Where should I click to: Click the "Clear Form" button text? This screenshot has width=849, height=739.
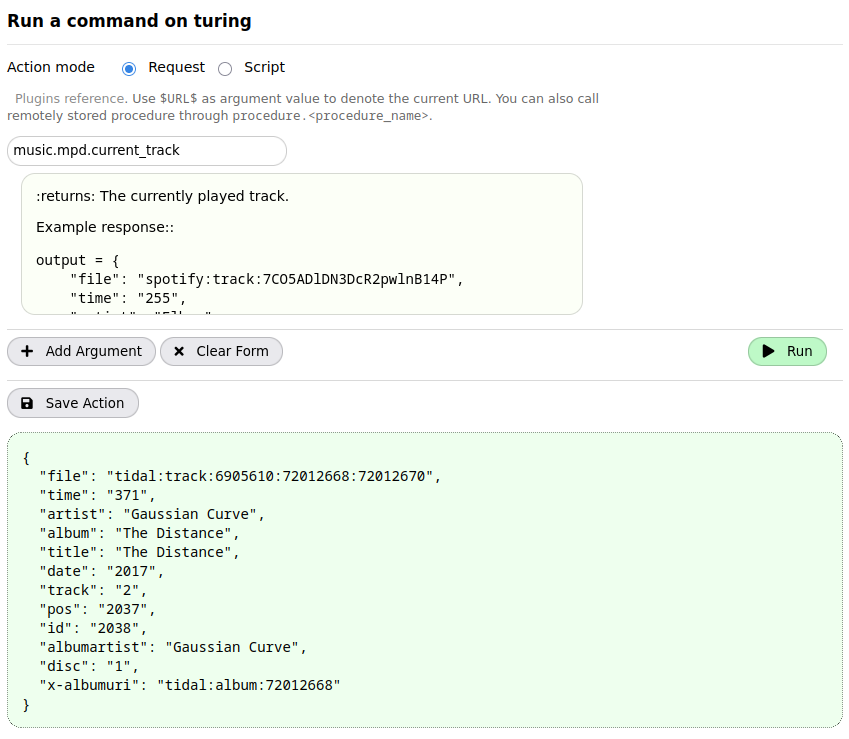tap(232, 352)
